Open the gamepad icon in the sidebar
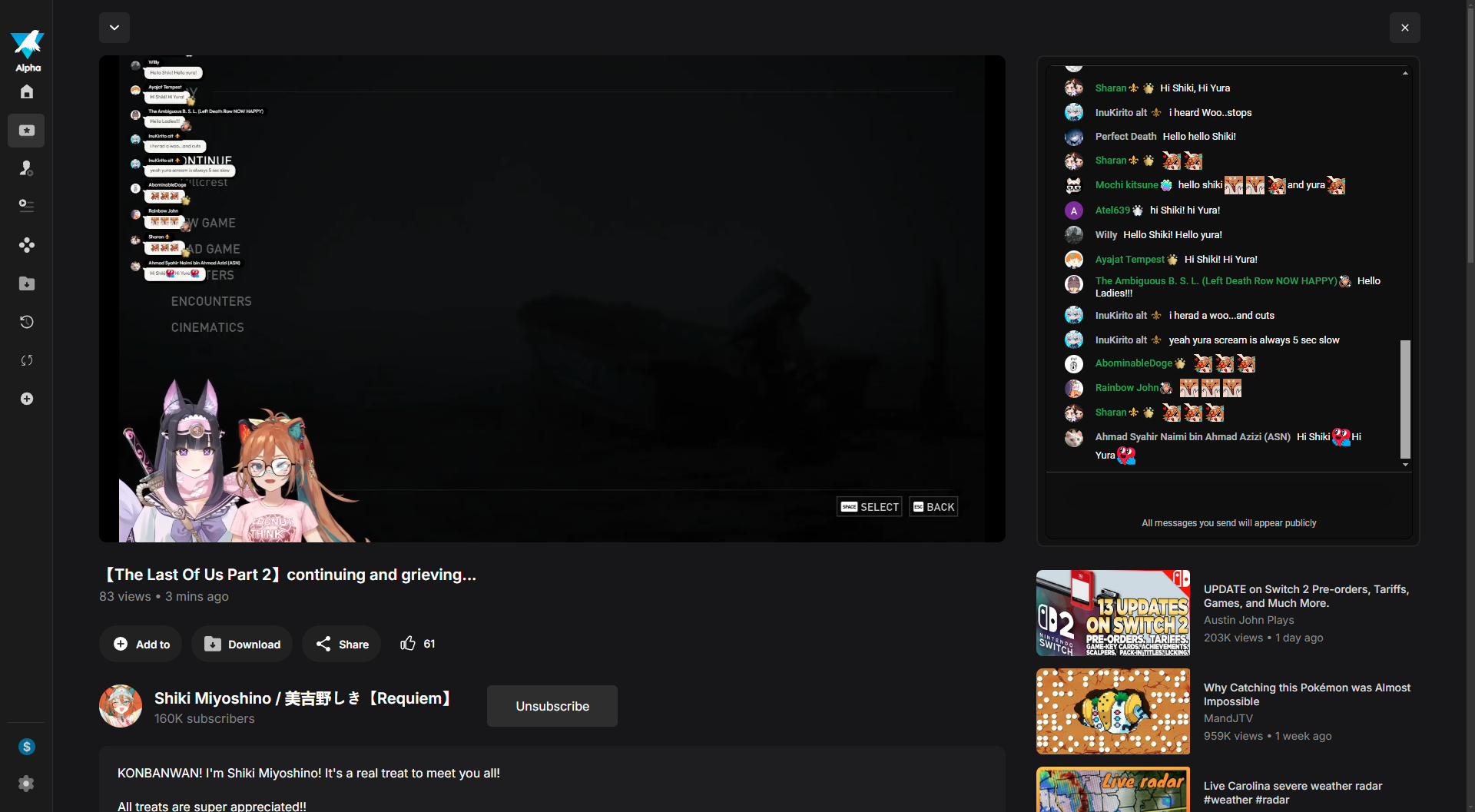The image size is (1475, 812). [x=26, y=245]
